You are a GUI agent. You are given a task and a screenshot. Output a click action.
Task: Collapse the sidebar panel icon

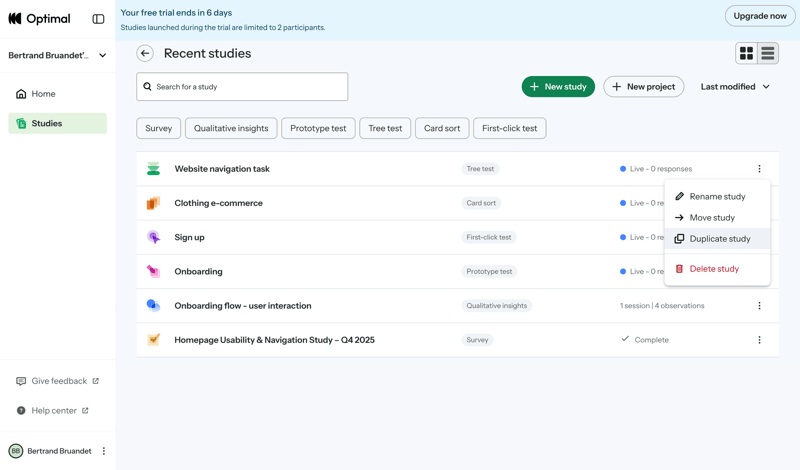click(x=98, y=19)
